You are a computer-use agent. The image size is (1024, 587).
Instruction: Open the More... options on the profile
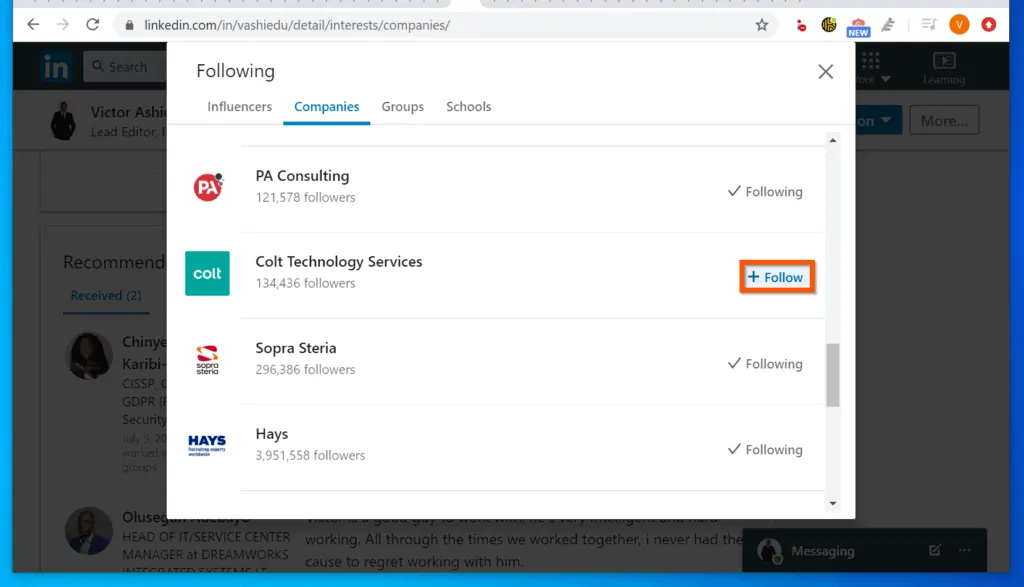point(943,119)
